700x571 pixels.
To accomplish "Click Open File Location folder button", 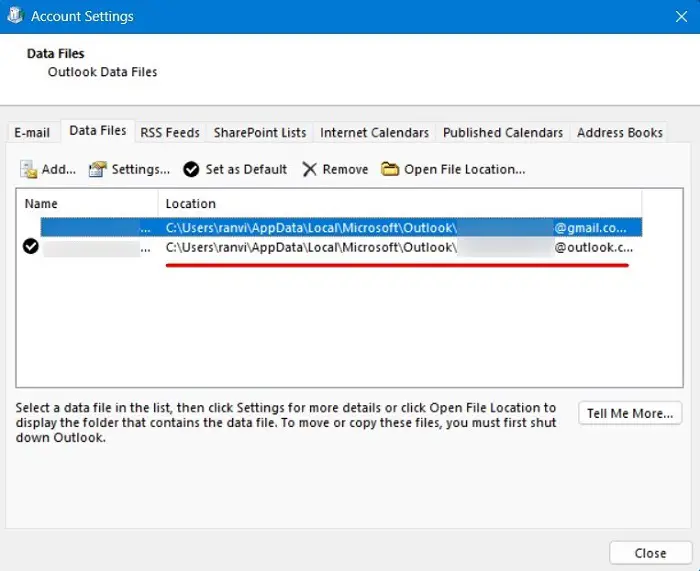I will click(453, 170).
